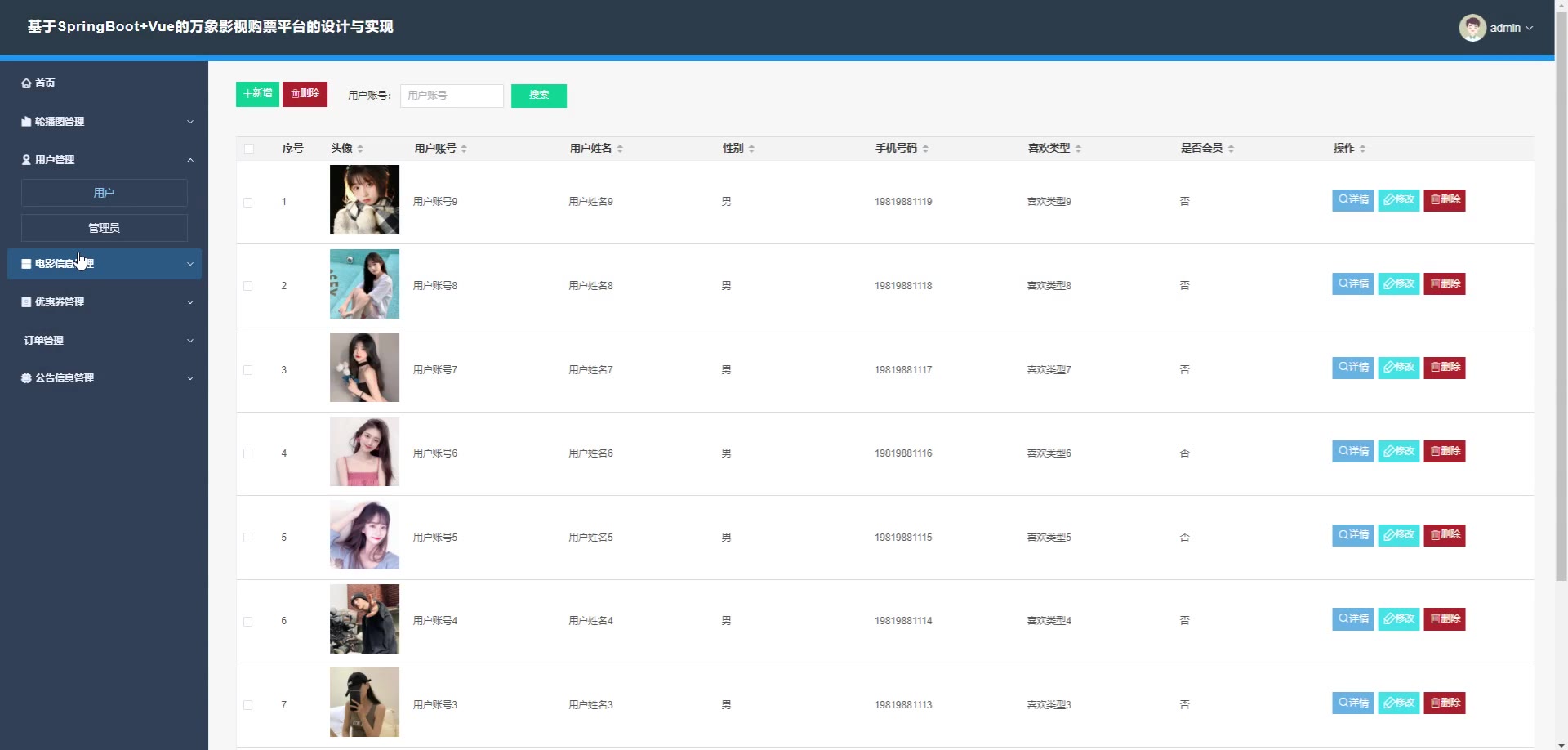1568x750 pixels.
Task: Check the row 5 checkbox for 用户账号5
Action: pos(248,538)
